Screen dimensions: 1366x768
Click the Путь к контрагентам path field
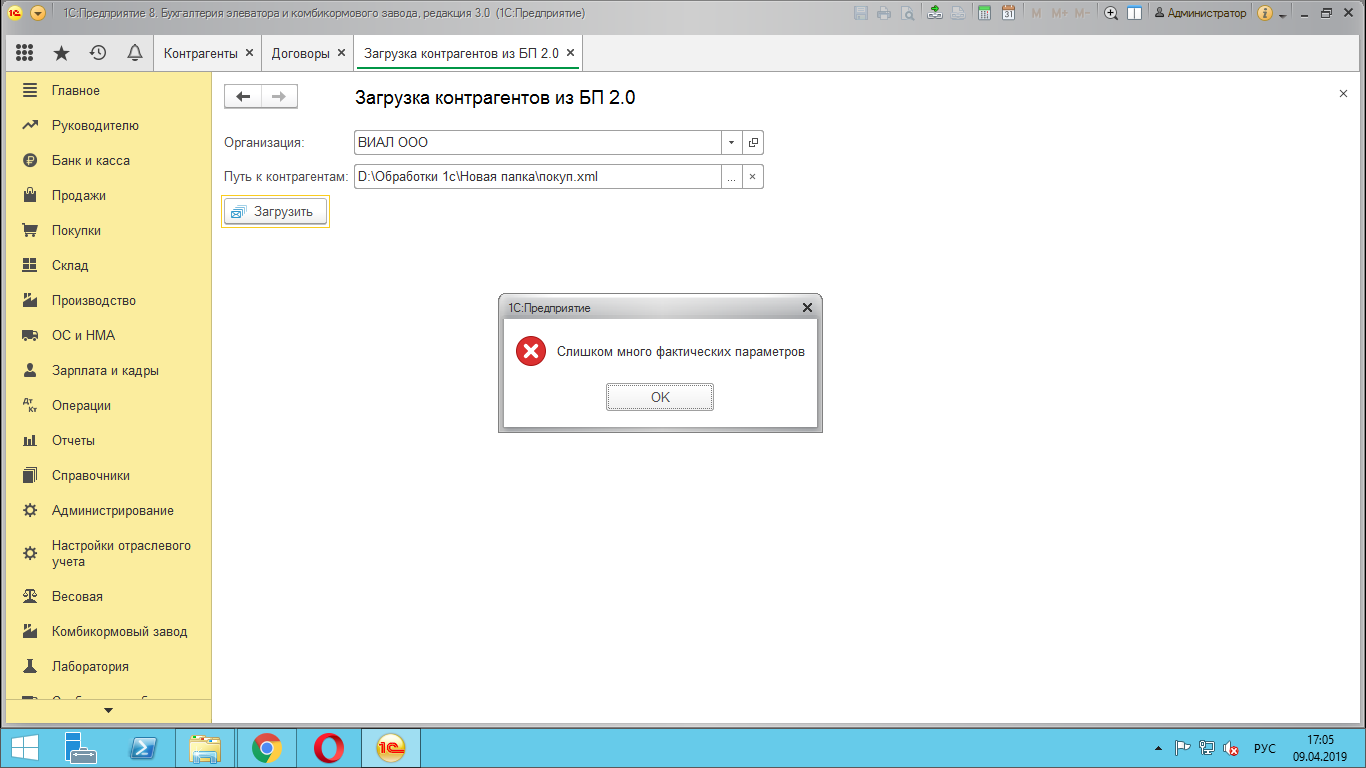tap(538, 177)
